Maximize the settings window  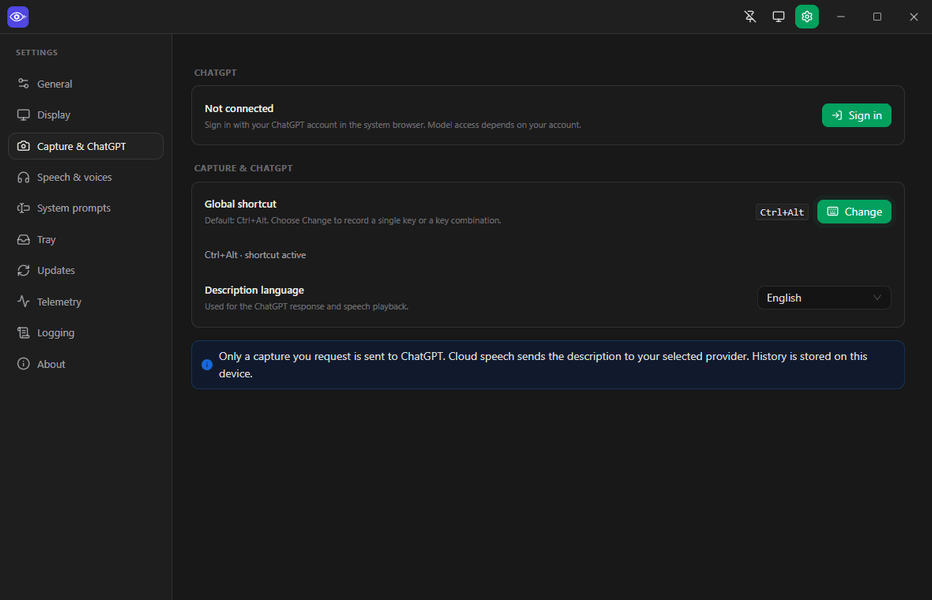[877, 17]
